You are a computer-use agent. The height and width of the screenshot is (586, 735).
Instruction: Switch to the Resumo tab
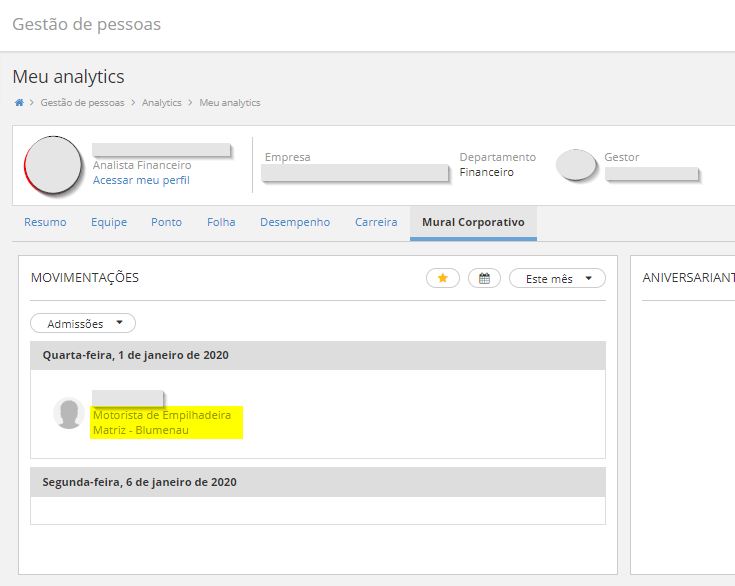[45, 222]
